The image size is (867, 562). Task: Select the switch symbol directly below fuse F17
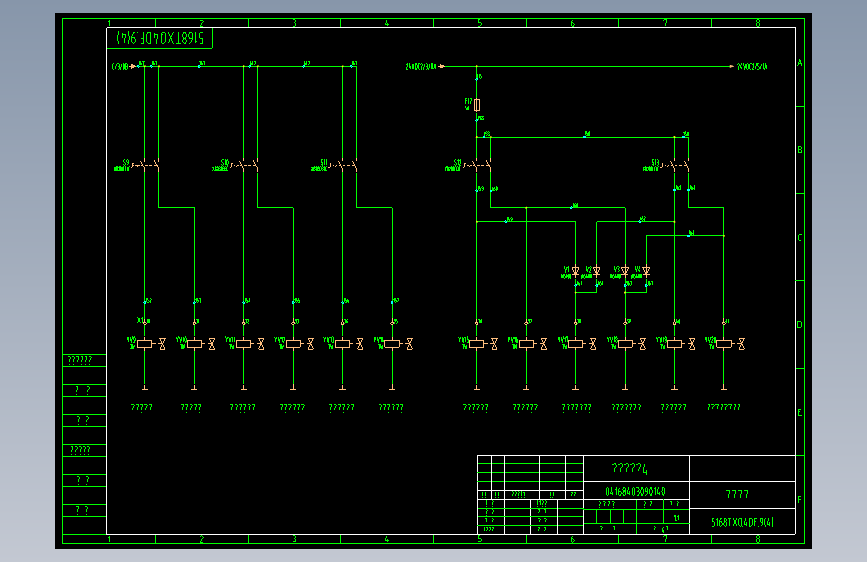point(477,165)
